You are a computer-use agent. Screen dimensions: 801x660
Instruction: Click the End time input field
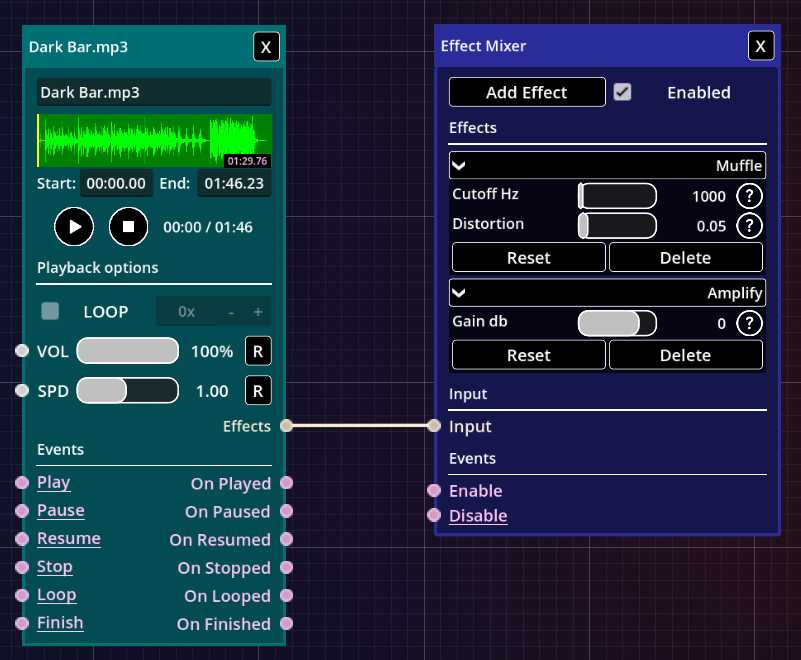[x=235, y=184]
